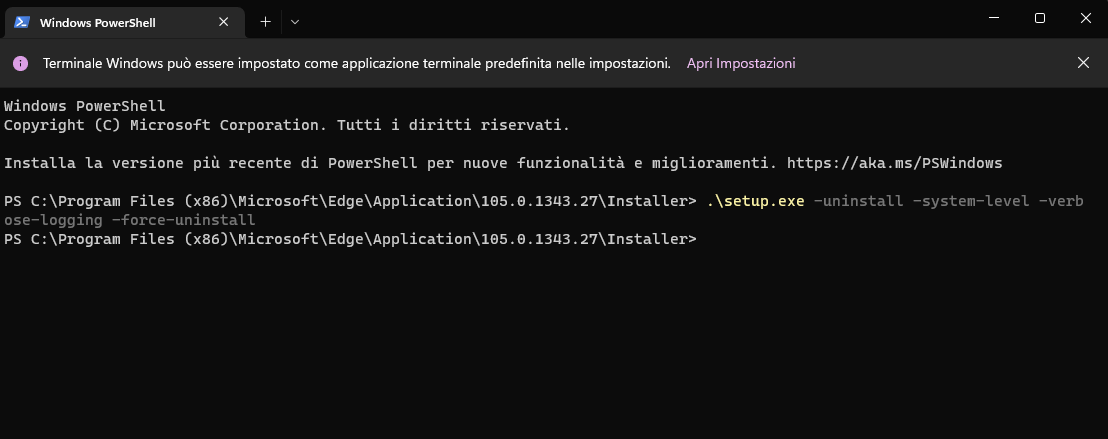Image resolution: width=1108 pixels, height=439 pixels.
Task: Minimize the terminal window
Action: [x=993, y=18]
